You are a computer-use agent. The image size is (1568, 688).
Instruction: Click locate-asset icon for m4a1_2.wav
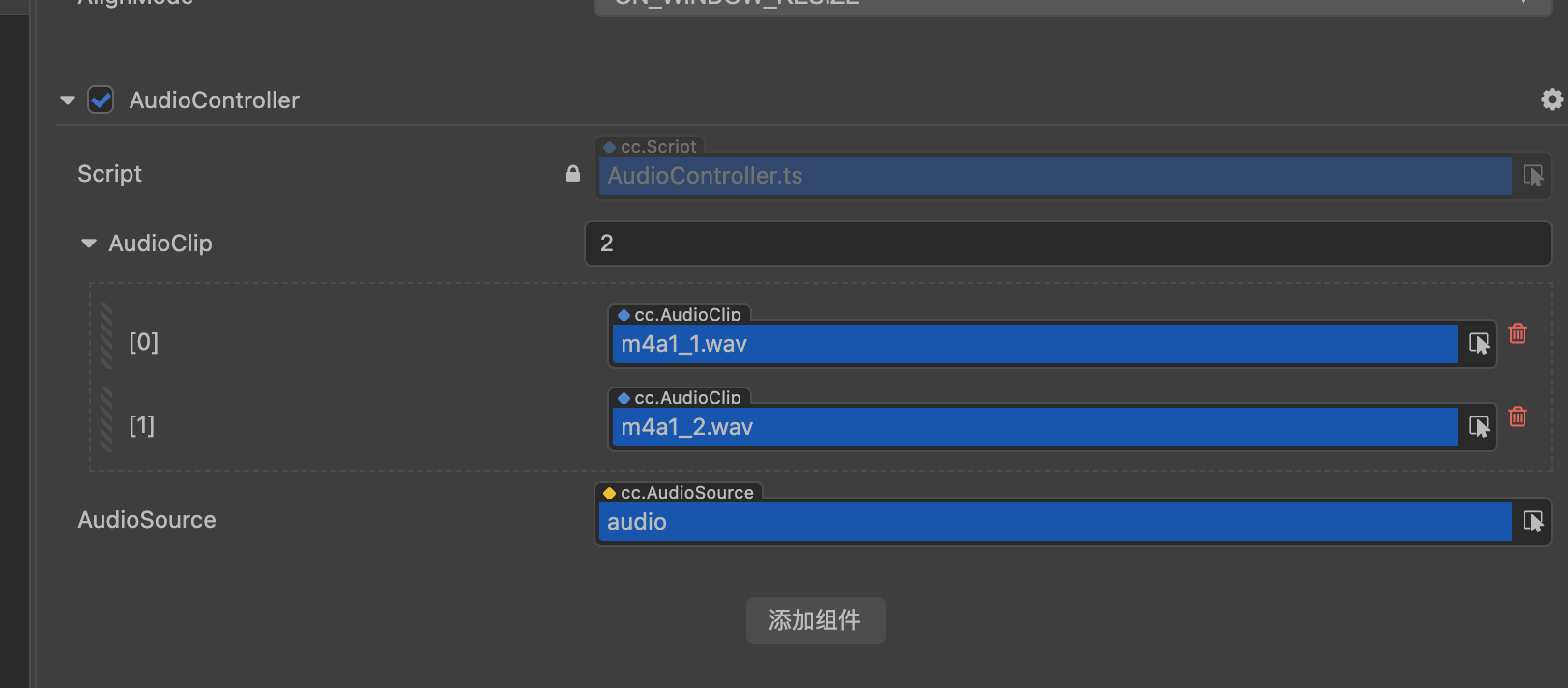click(1479, 427)
